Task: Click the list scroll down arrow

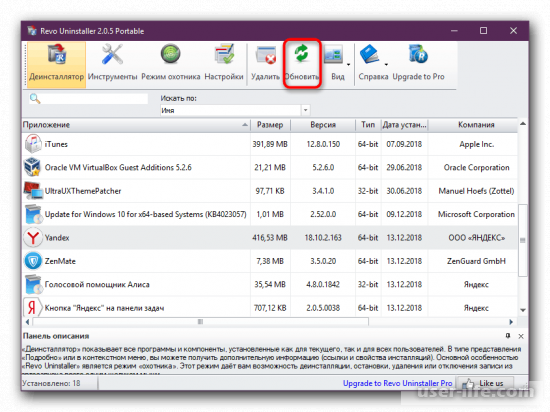Action: 523,310
